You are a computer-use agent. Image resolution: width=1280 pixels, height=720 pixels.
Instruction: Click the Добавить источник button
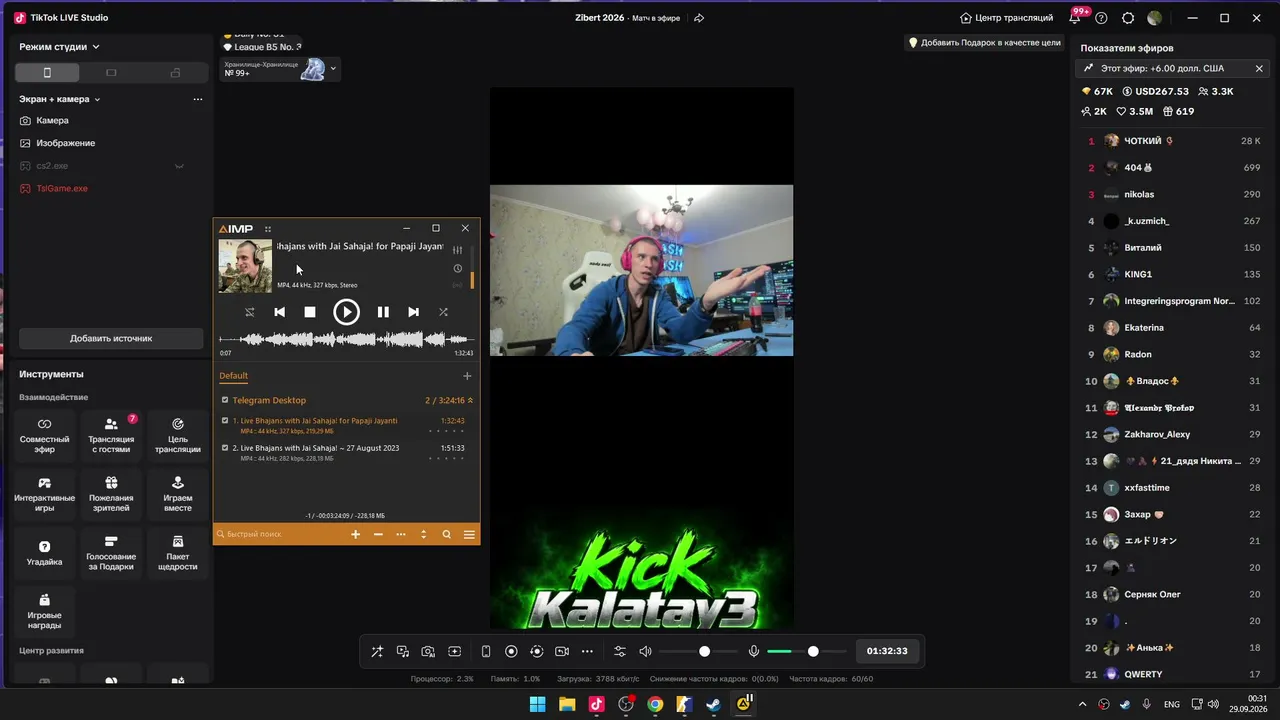point(111,338)
